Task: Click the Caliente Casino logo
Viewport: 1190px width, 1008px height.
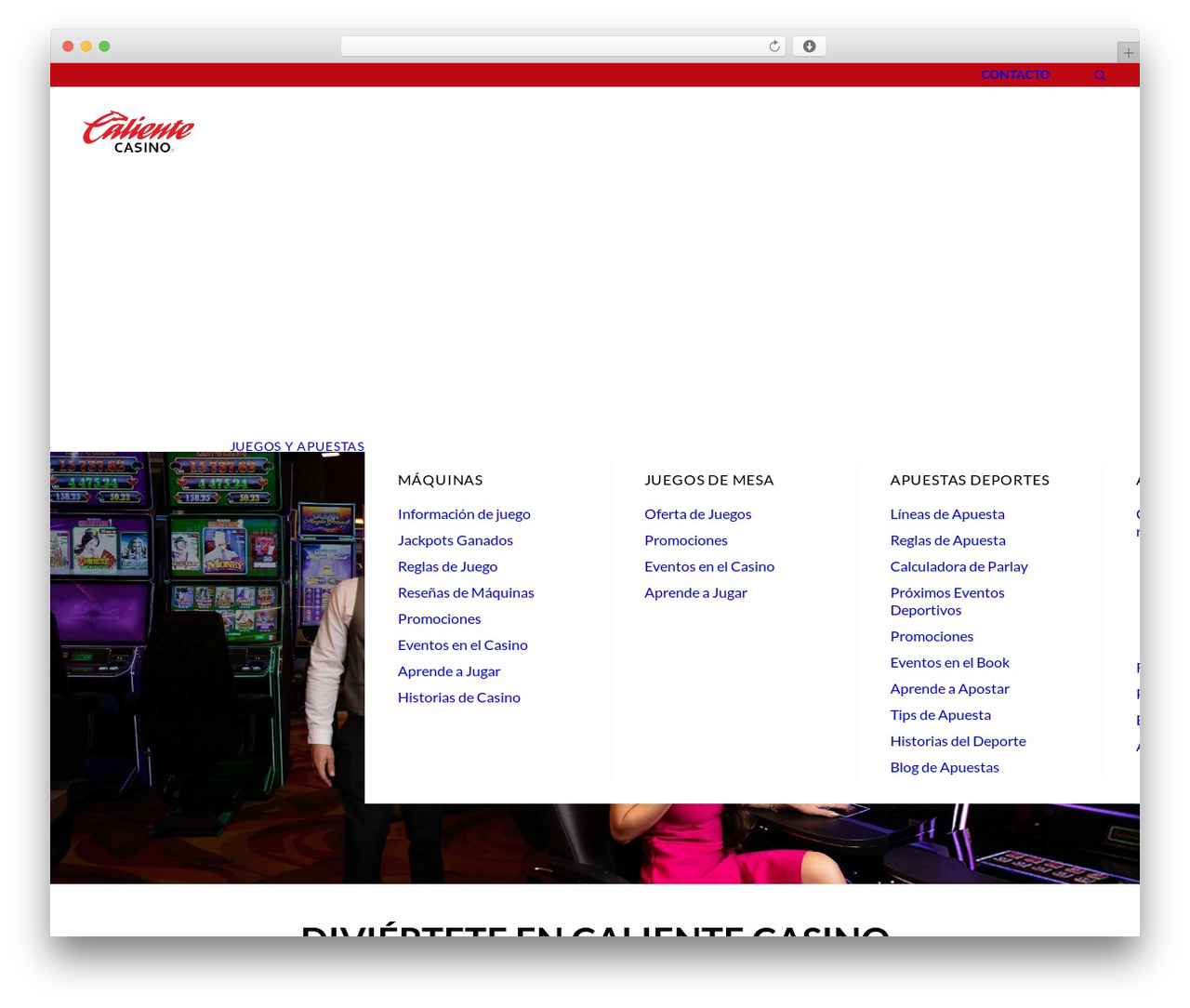Action: [138, 132]
